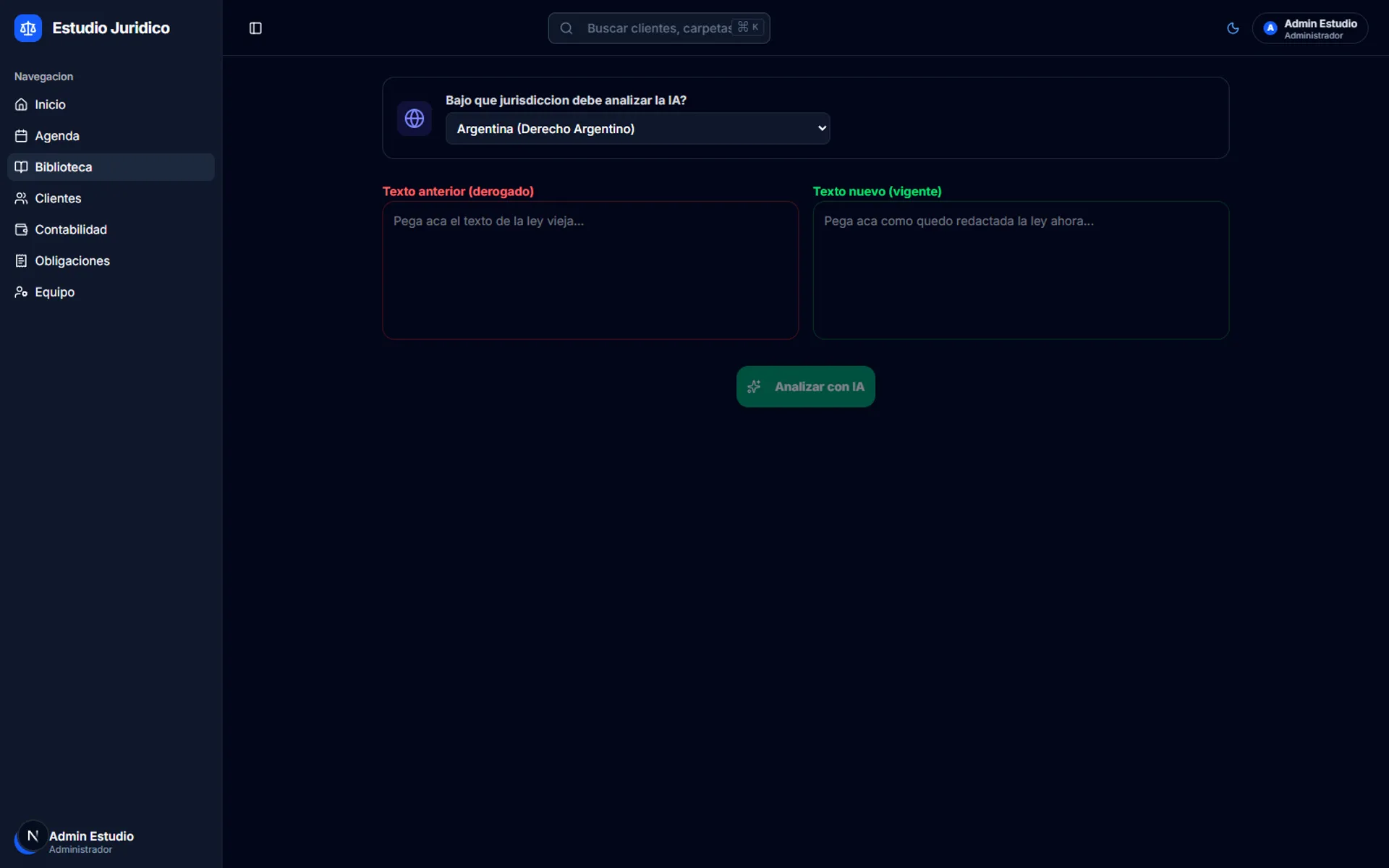Toggle dark mode with the moon icon
Viewport: 1389px width, 868px height.
click(1233, 28)
